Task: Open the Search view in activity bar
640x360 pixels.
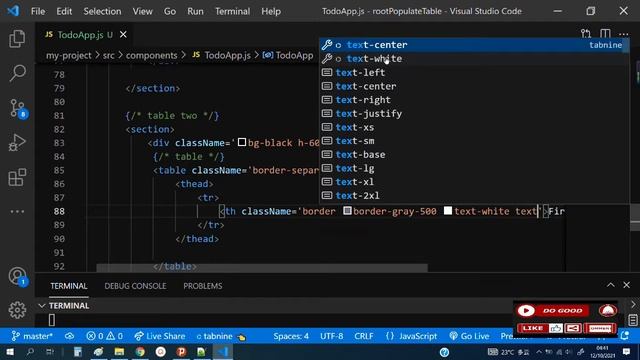Action: pos(17,73)
